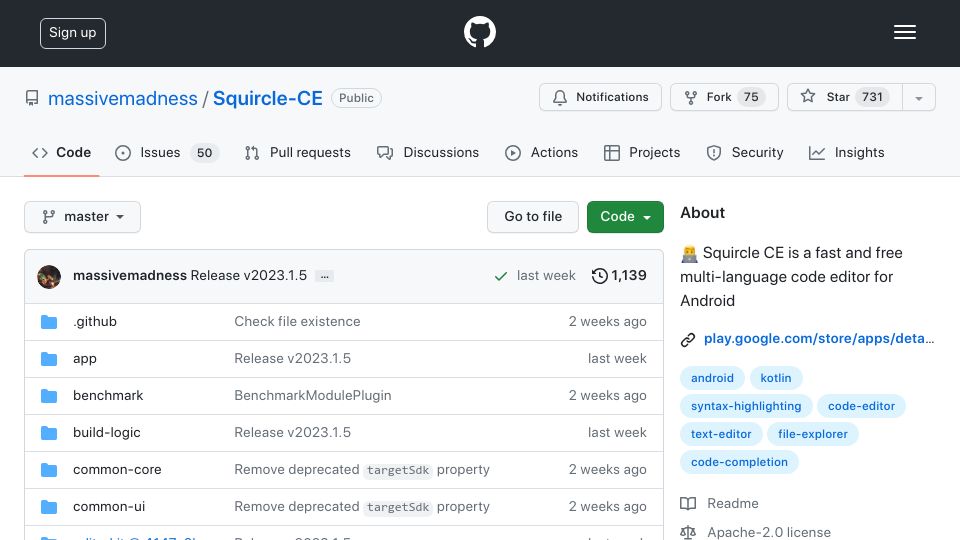Select the file-explorer topic tag

pyautogui.click(x=812, y=434)
